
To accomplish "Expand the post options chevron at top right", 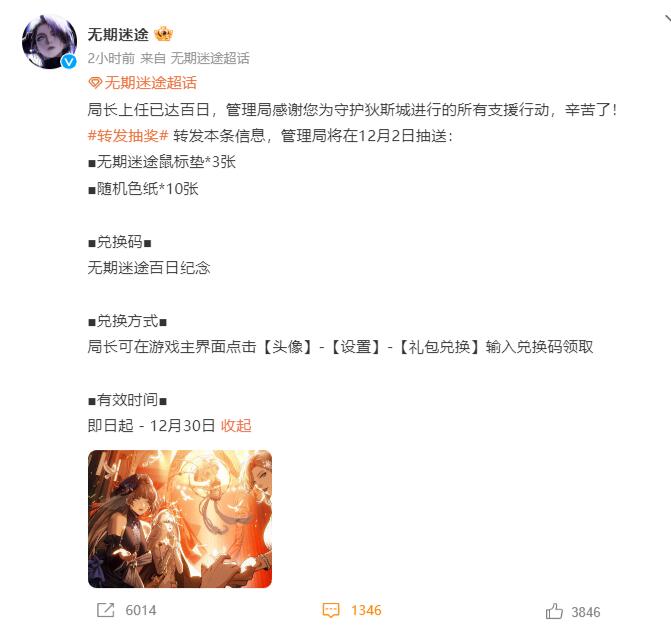I will click(668, 18).
